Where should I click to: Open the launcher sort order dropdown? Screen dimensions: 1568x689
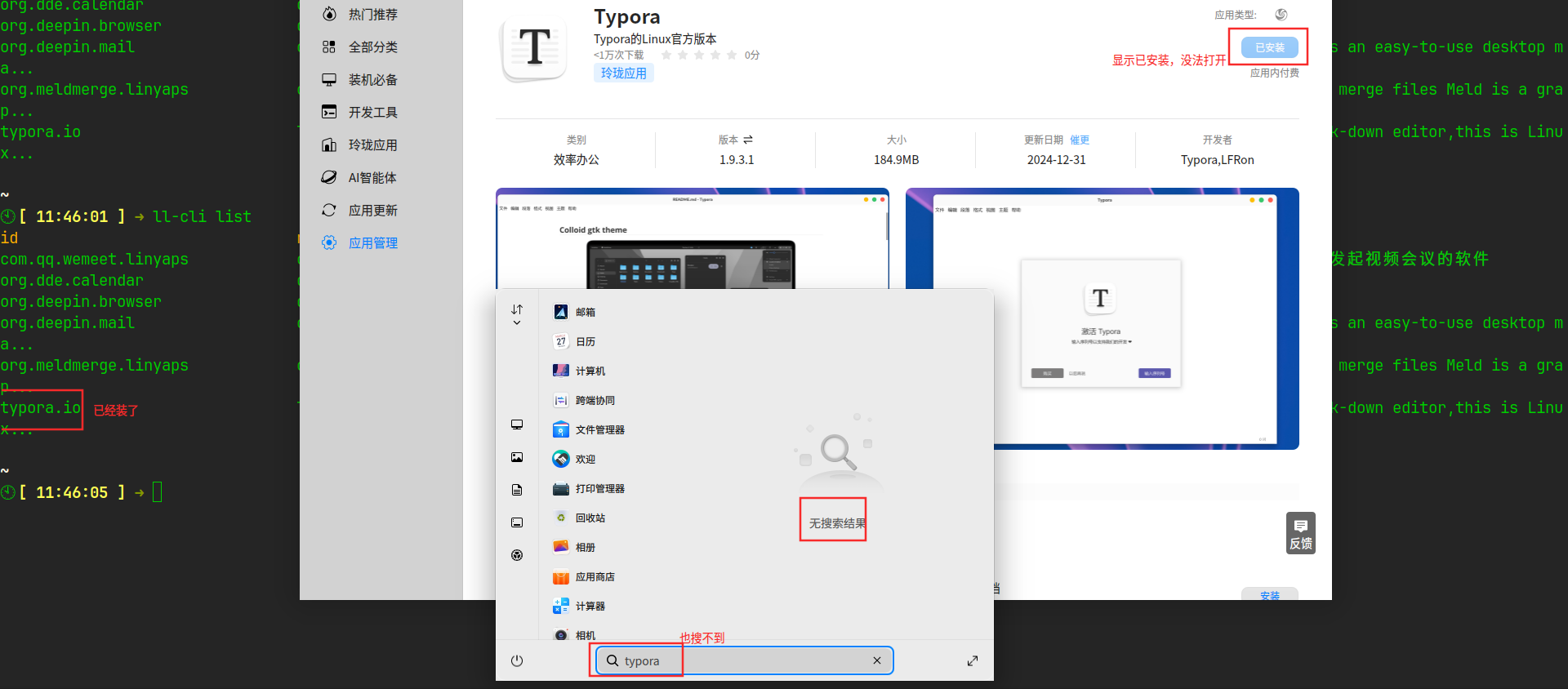(x=517, y=314)
